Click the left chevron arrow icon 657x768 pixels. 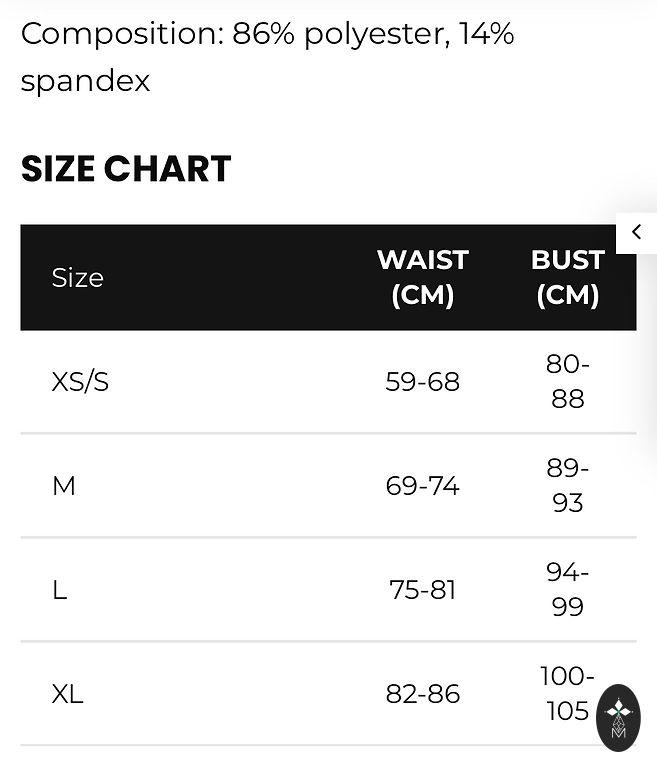636,232
